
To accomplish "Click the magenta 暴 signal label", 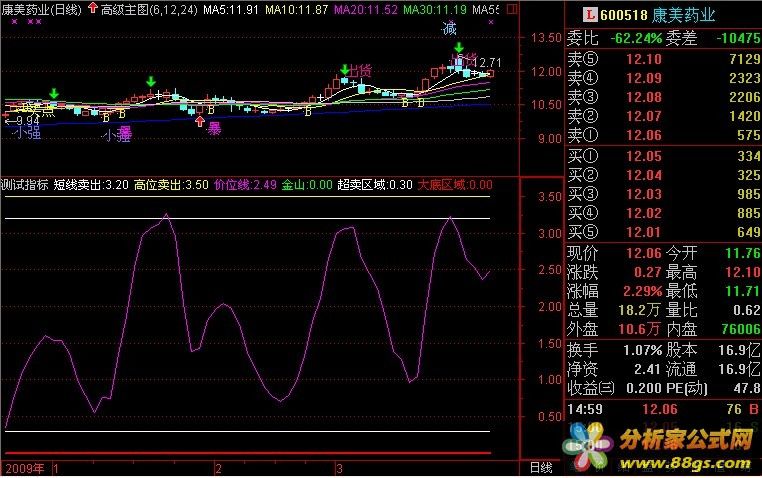I will click(x=214, y=129).
